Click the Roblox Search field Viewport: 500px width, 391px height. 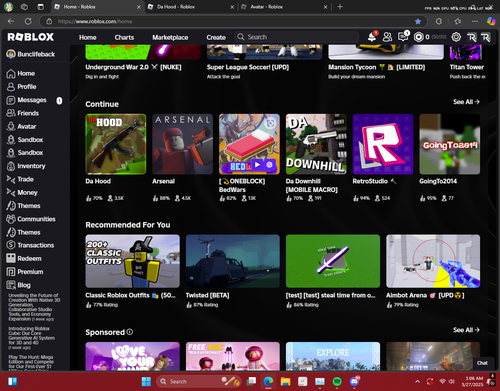coord(297,37)
